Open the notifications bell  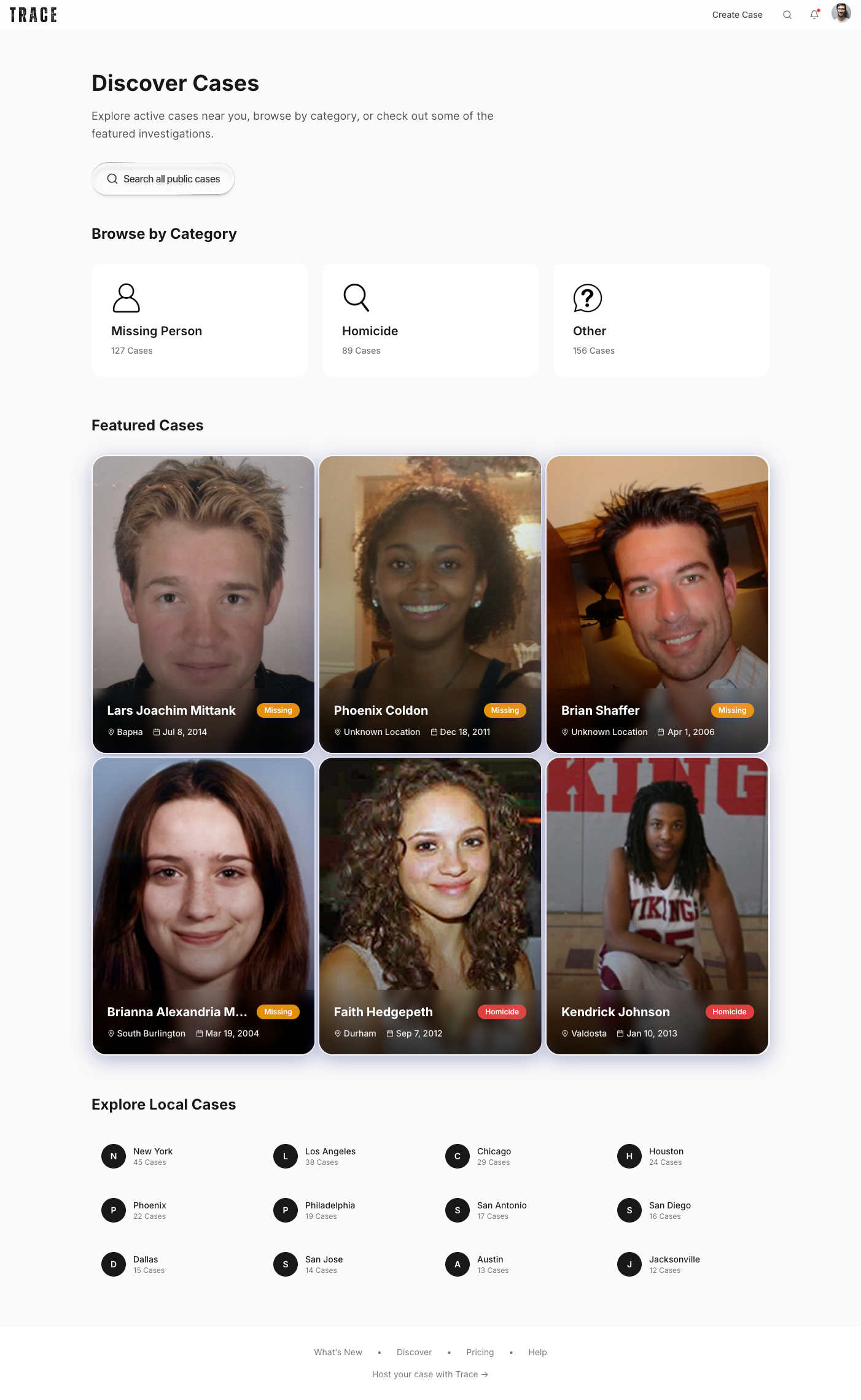814,15
